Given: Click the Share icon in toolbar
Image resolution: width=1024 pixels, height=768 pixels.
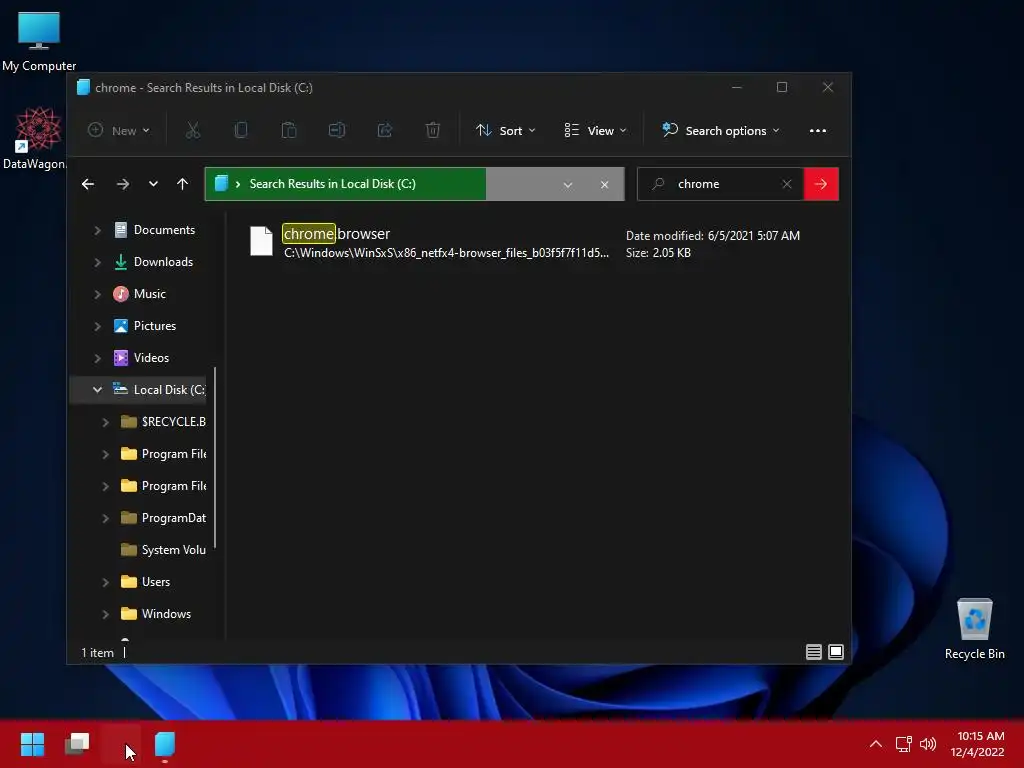Looking at the screenshot, I should pyautogui.click(x=385, y=131).
